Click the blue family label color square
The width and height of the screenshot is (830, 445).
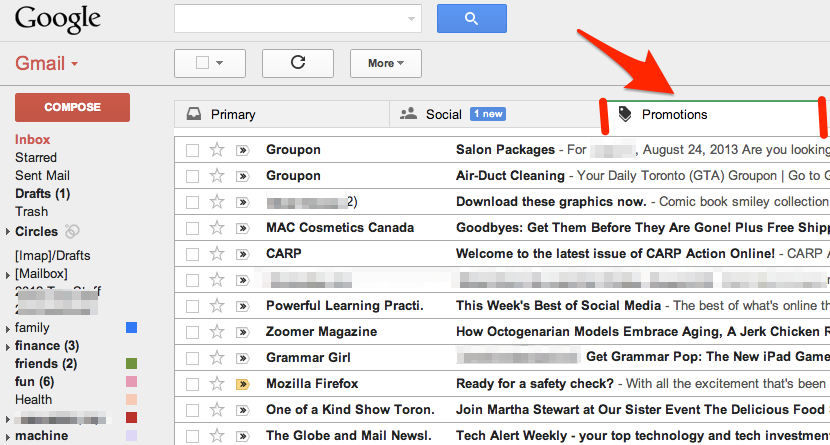(x=131, y=328)
